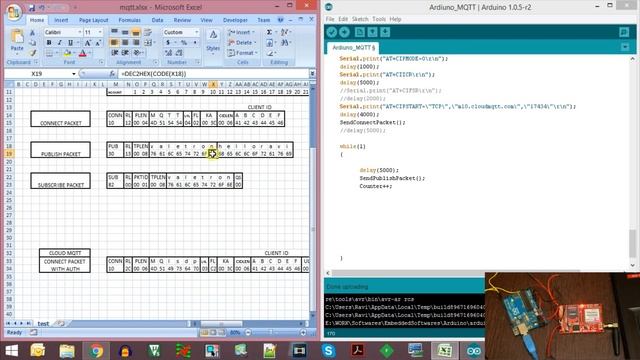The image size is (640, 360).
Task: Select the 'test' sheet tab
Action: 43,324
